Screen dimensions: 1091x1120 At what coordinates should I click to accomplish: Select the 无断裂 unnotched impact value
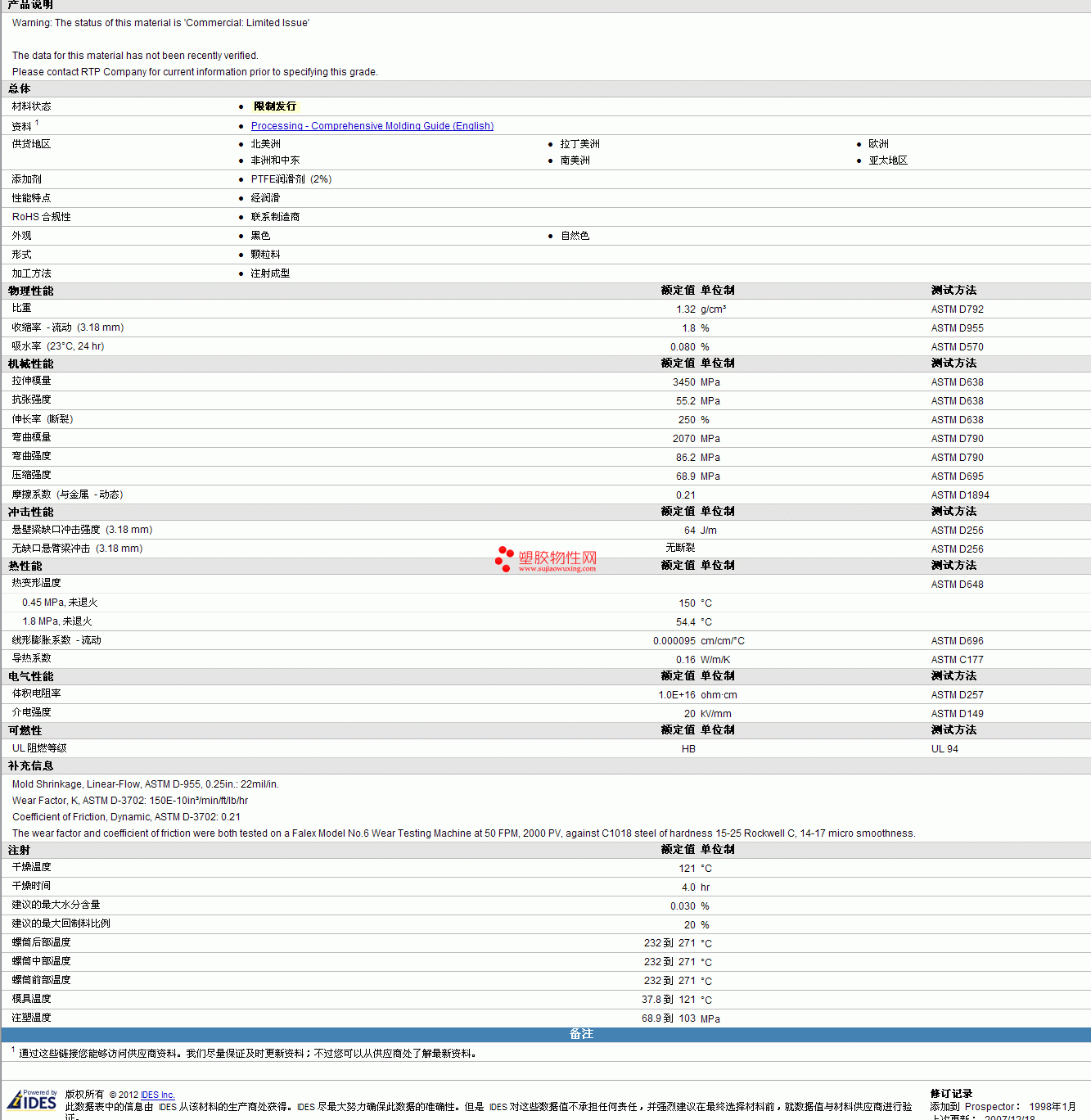680,548
